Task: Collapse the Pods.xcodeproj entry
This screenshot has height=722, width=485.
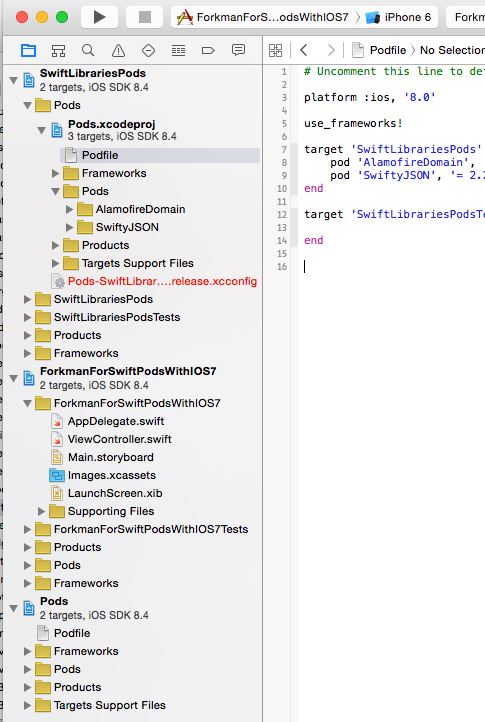Action: point(42,131)
